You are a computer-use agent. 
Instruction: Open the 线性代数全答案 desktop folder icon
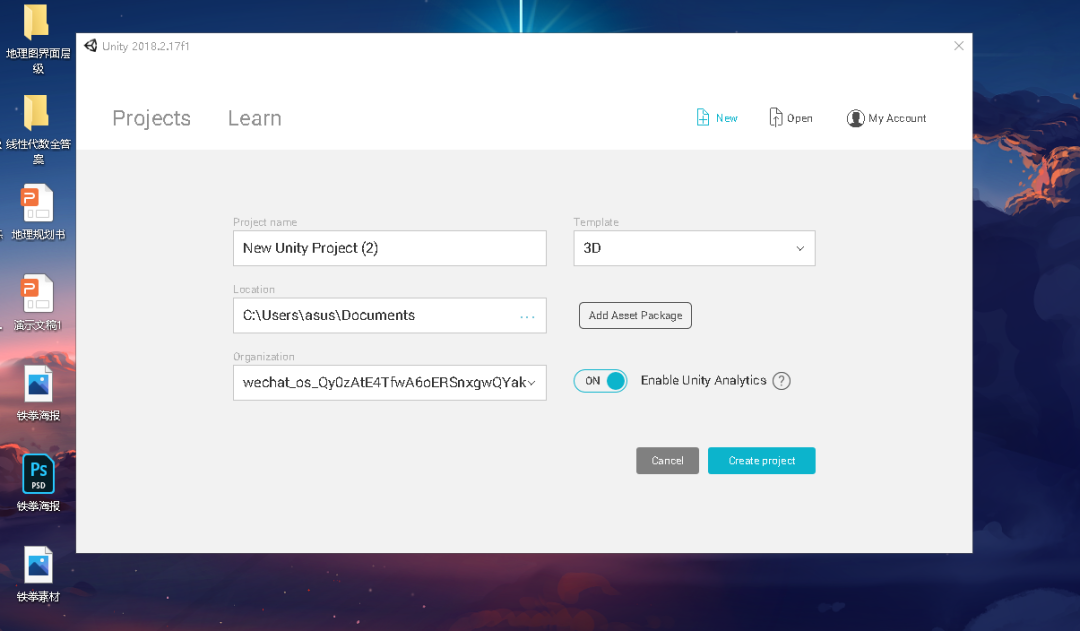click(37, 112)
